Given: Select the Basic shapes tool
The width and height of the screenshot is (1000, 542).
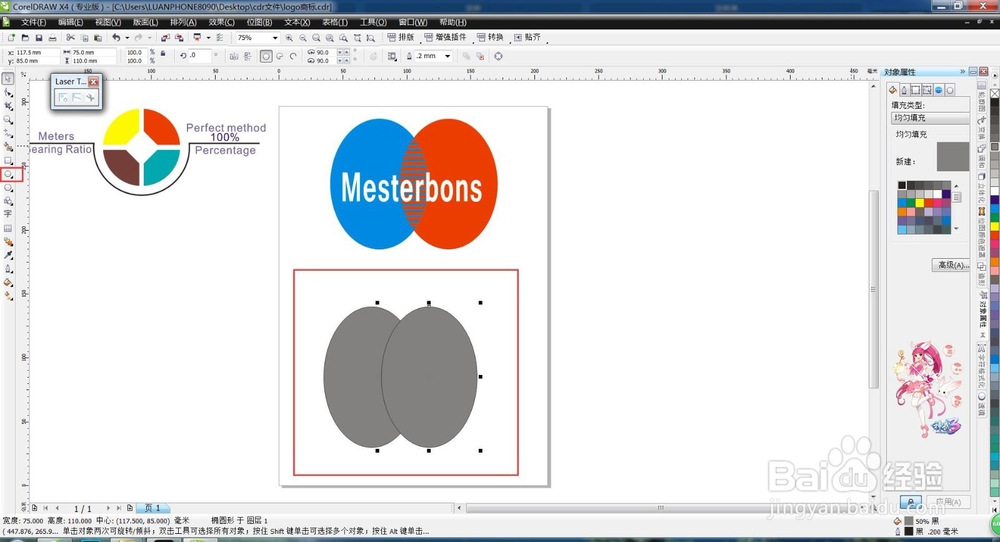Looking at the screenshot, I should pos(8,201).
